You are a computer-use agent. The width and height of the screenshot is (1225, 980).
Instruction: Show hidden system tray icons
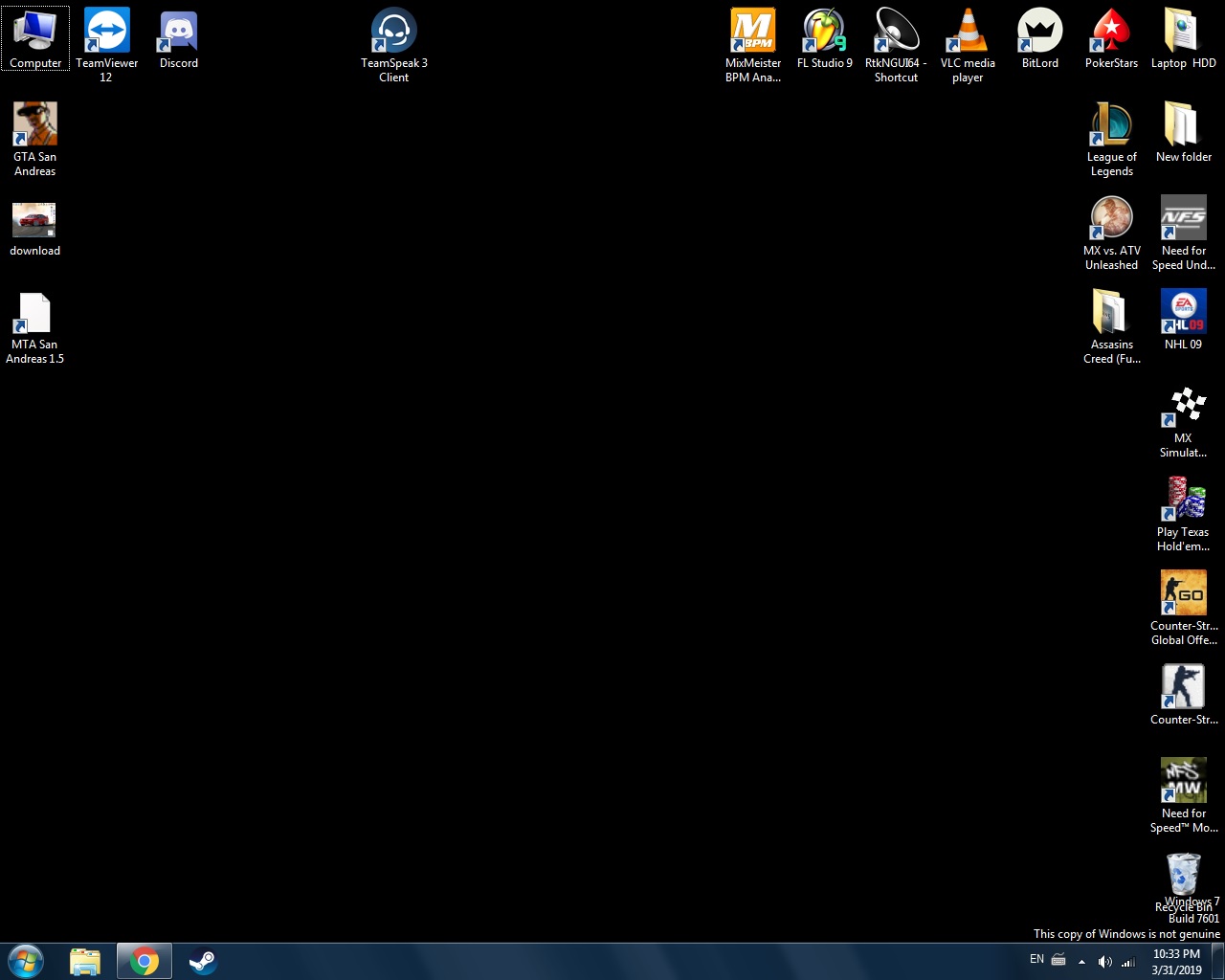point(1081,962)
